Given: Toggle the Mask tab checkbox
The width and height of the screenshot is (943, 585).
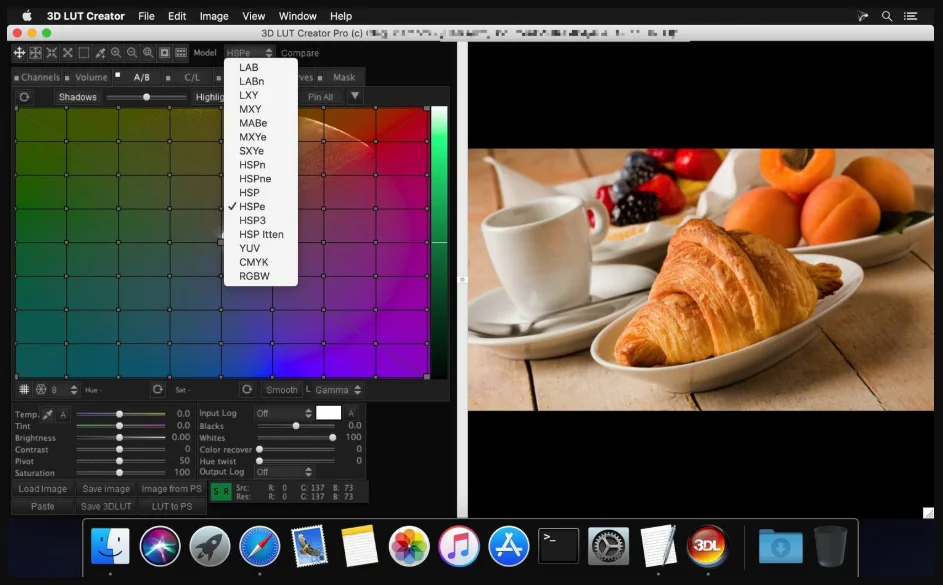Looking at the screenshot, I should tap(320, 78).
